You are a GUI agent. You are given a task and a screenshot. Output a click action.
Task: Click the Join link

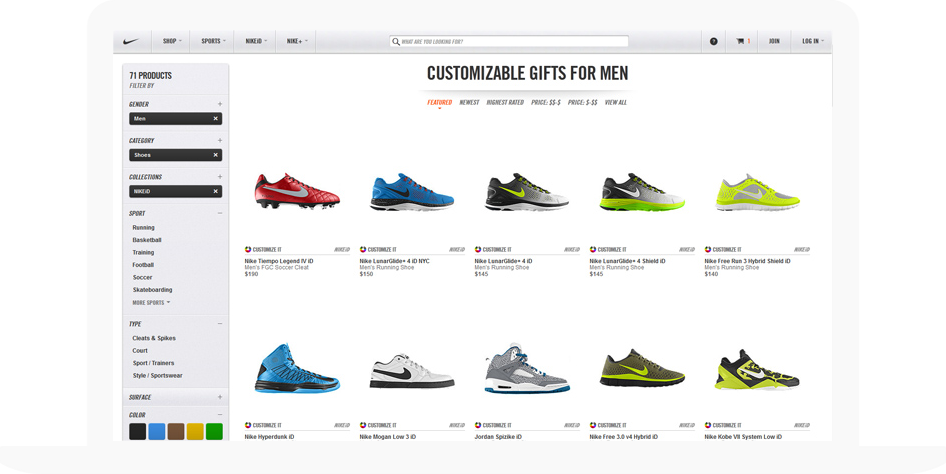click(774, 41)
